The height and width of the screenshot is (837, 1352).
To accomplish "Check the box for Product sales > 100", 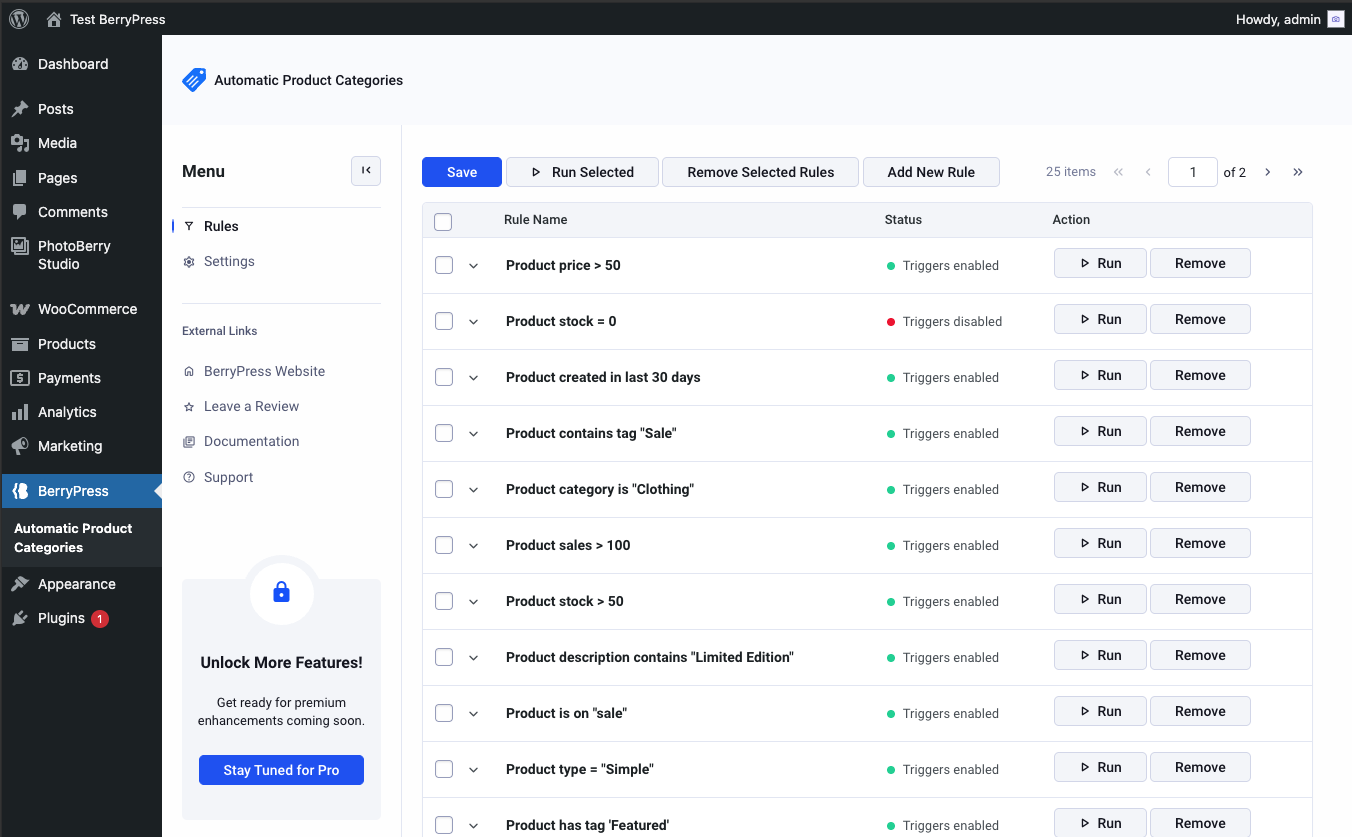I will click(x=444, y=545).
